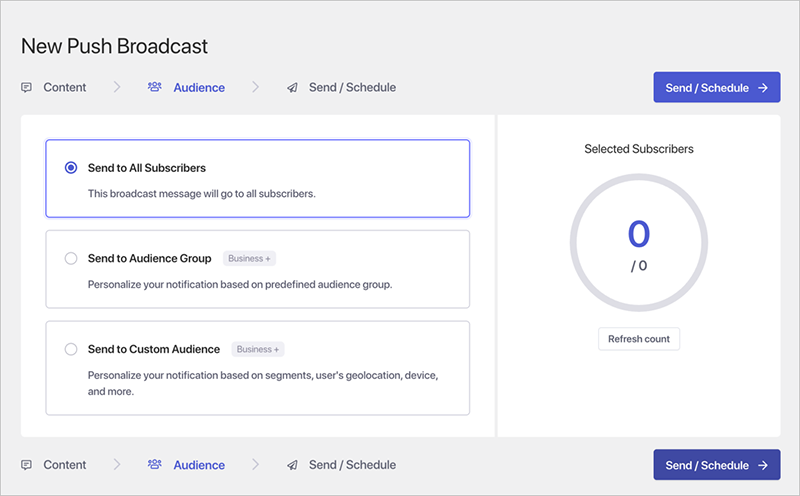Select the Send to Custom Audience radio

point(71,350)
